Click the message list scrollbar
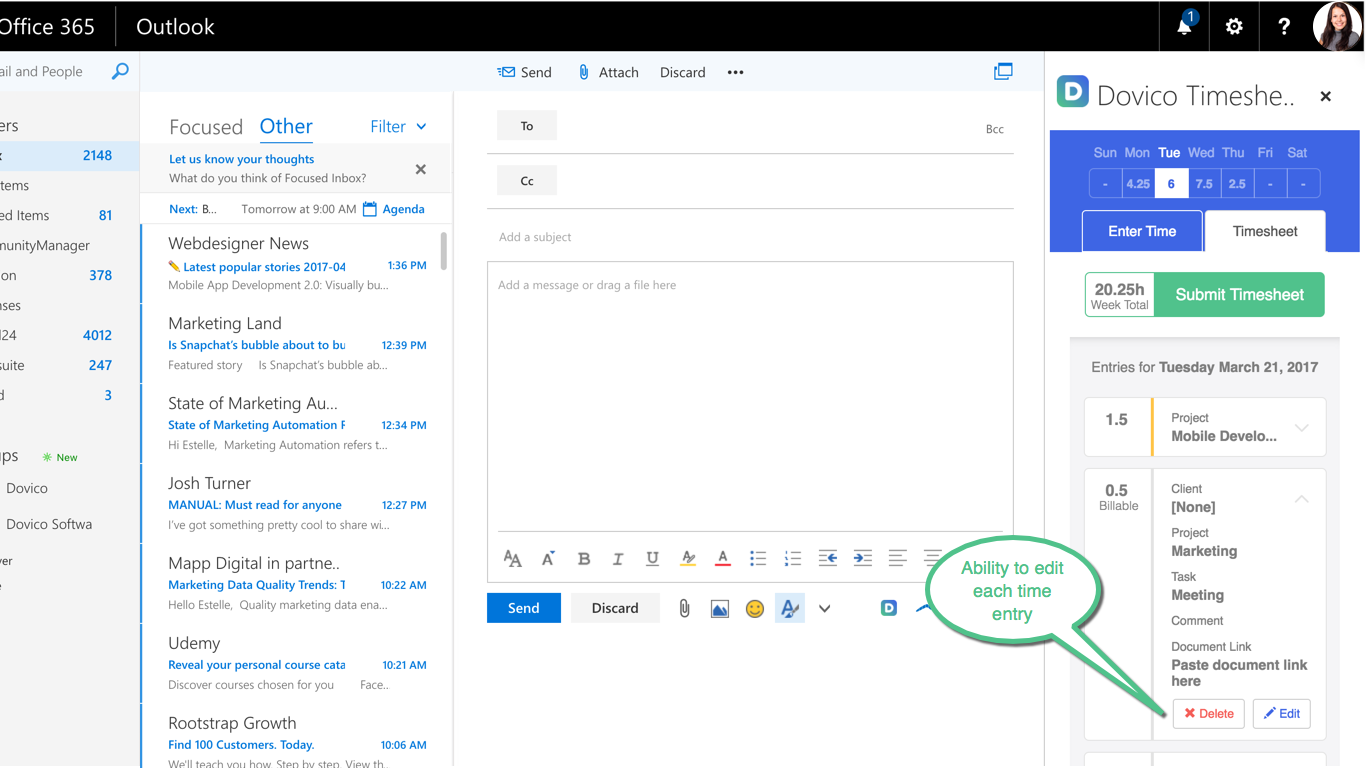The width and height of the screenshot is (1366, 768). (x=444, y=250)
